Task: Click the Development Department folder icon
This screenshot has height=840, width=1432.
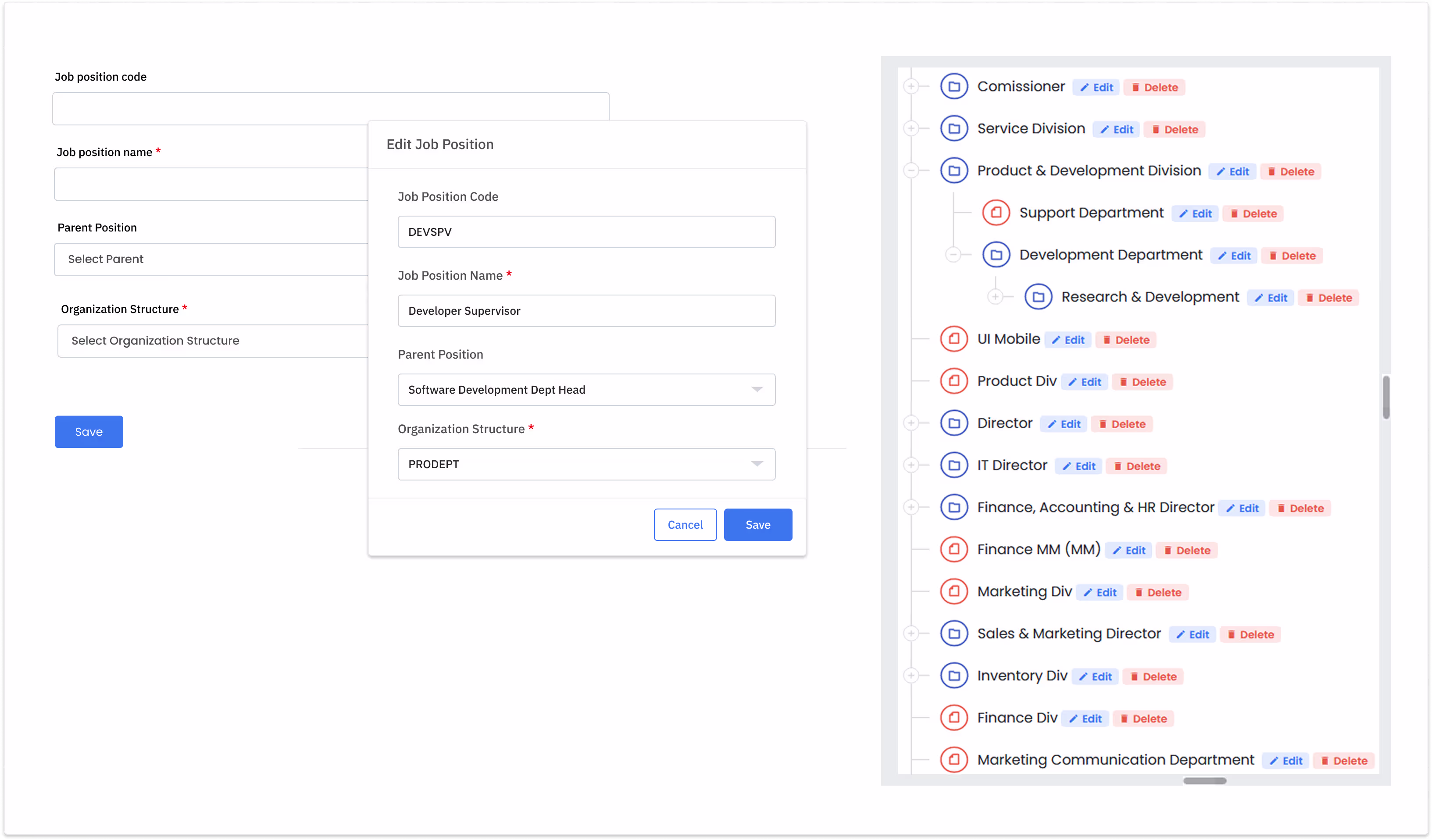Action: [x=996, y=254]
